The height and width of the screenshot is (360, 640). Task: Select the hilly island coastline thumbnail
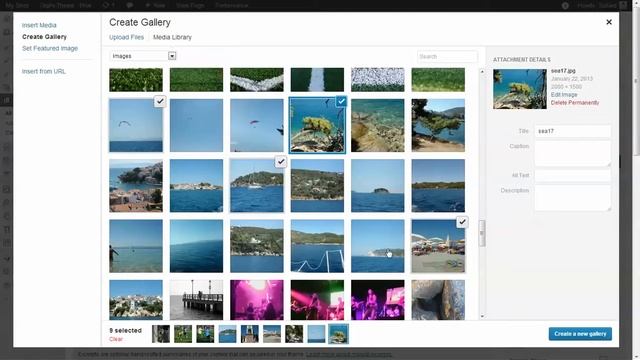tap(317, 186)
